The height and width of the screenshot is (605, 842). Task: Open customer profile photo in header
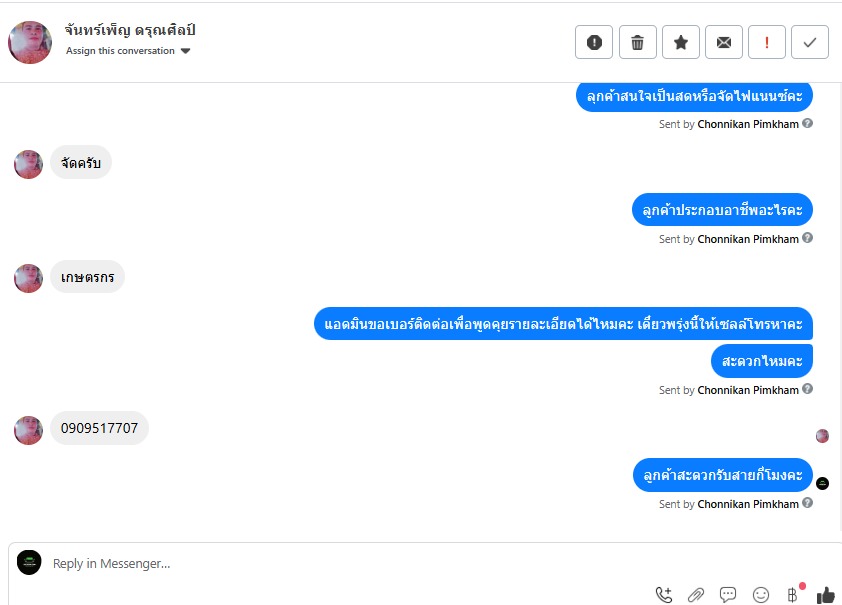coord(30,42)
